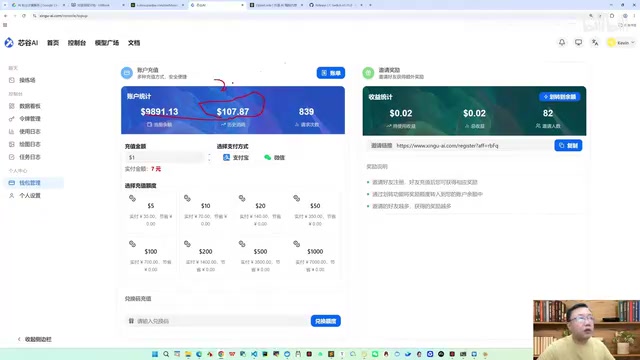640x360 pixels.
Task: Select the $500 recharge amount card
Action: 260,256
